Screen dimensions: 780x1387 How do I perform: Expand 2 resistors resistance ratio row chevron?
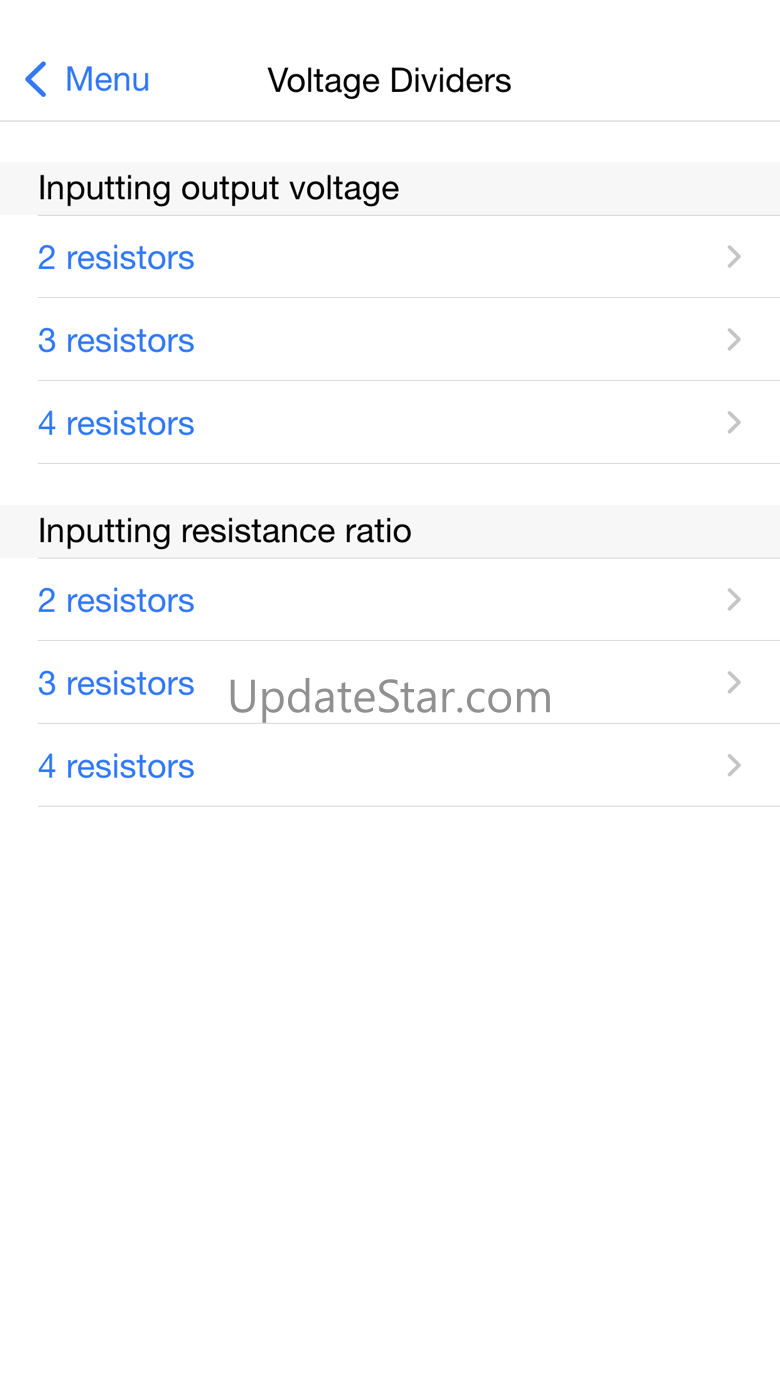coord(734,600)
